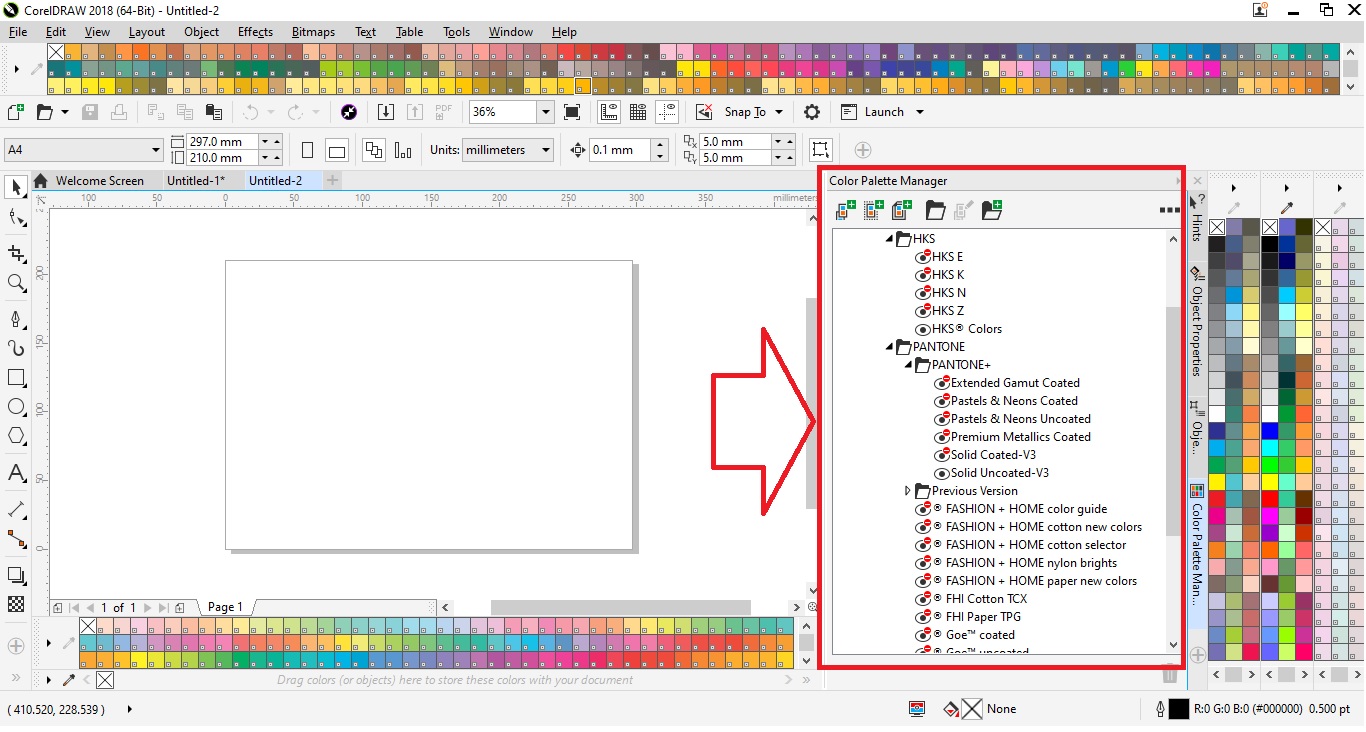Image resolution: width=1366 pixels, height=732 pixels.
Task: Select the Parallel Dimension tool
Action: (16, 510)
